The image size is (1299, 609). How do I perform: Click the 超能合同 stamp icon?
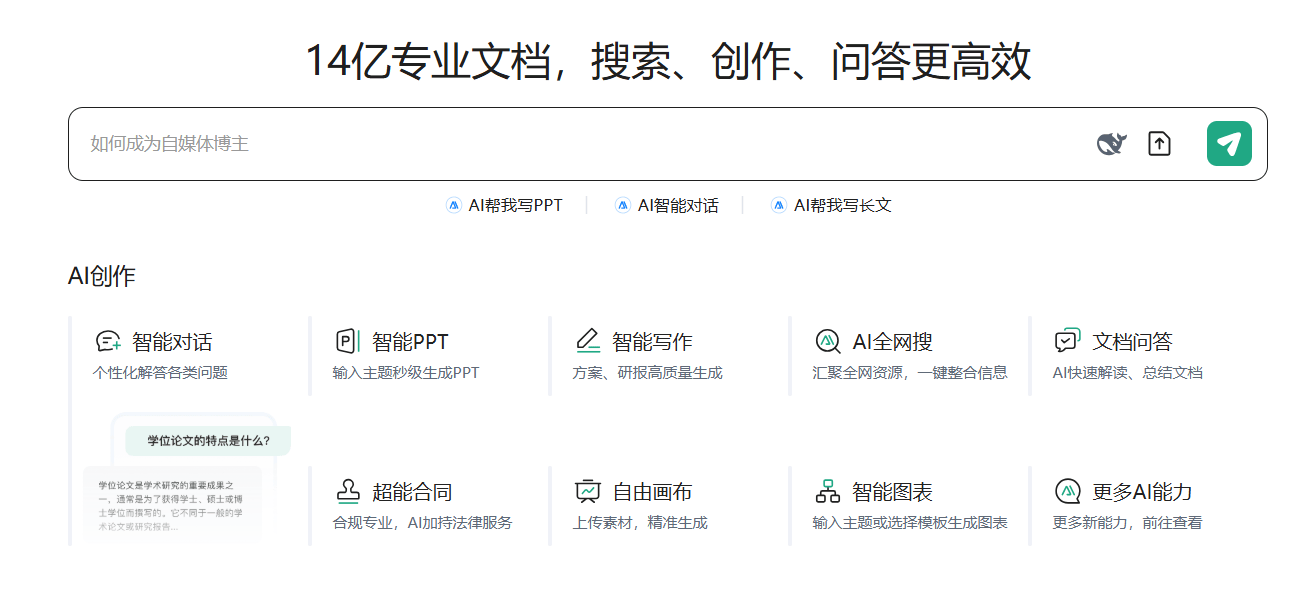click(347, 492)
